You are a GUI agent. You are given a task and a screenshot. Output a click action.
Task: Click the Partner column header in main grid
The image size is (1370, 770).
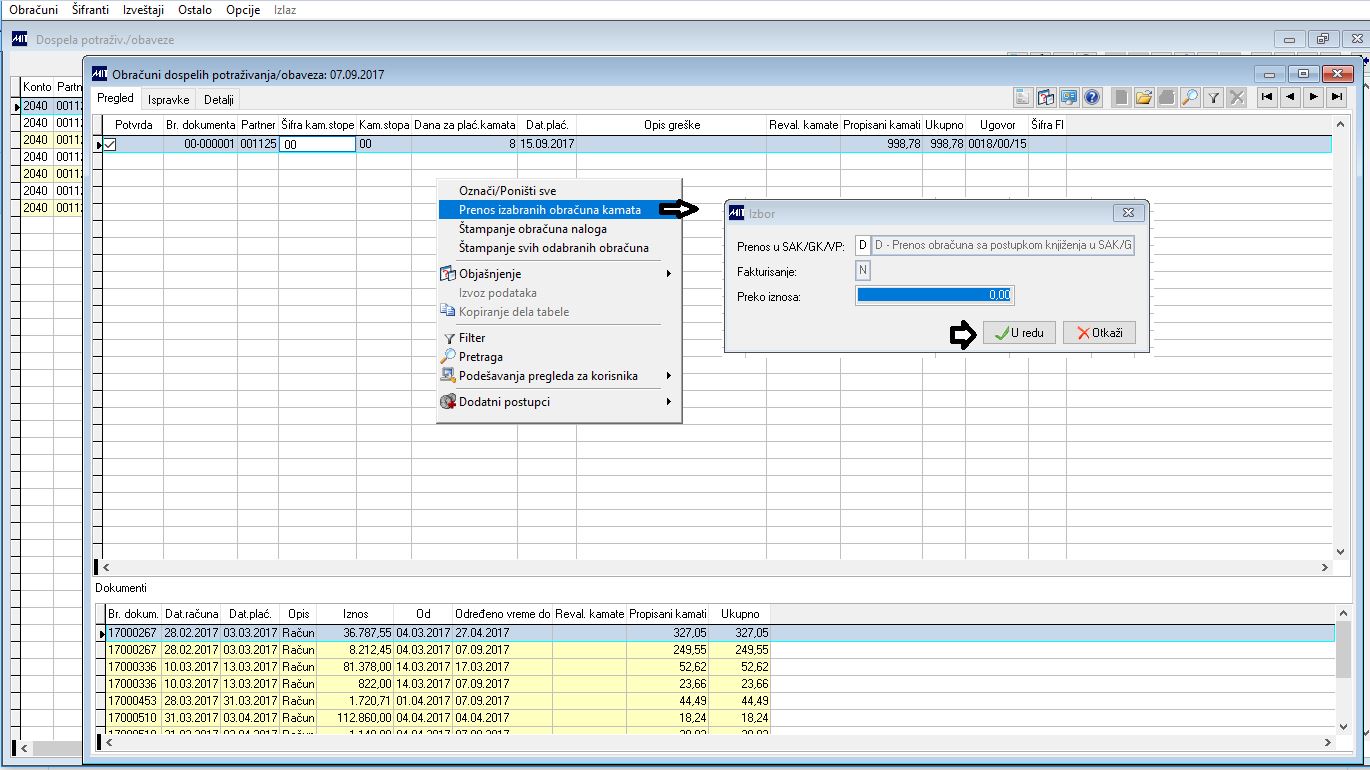coord(258,125)
